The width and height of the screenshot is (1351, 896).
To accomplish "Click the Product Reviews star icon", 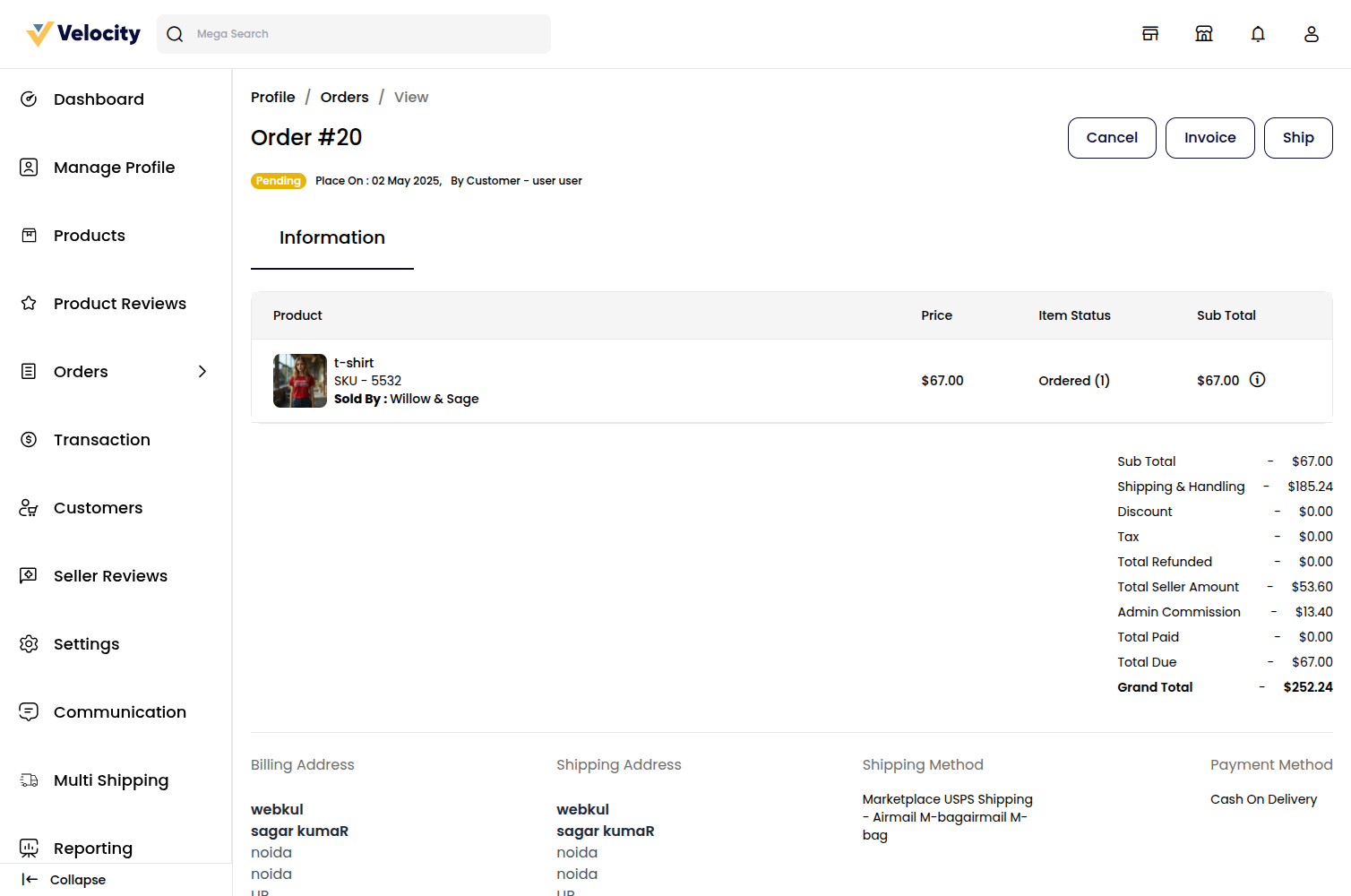I will coord(29,304).
